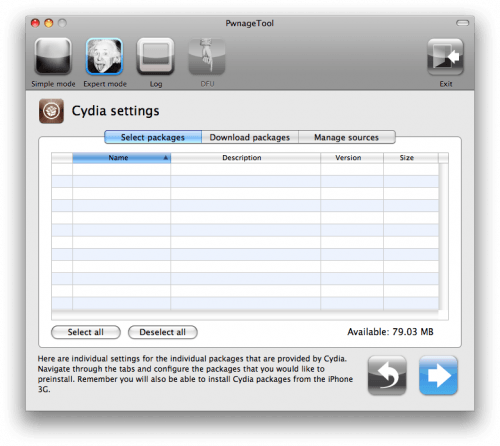This screenshot has height=446, width=500.
Task: Click the package list vertical scrollbar
Action: [x=443, y=237]
